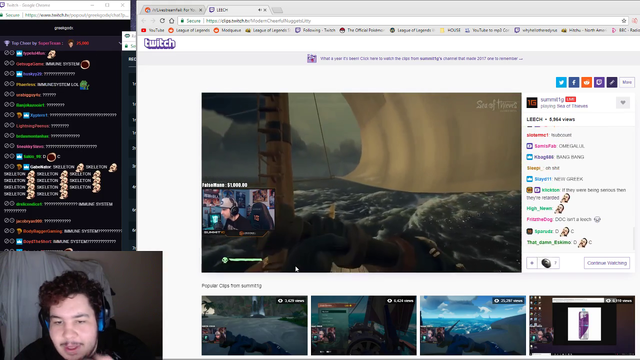Click the Chrome back arrow
The width and height of the screenshot is (640, 360).
click(x=144, y=21)
